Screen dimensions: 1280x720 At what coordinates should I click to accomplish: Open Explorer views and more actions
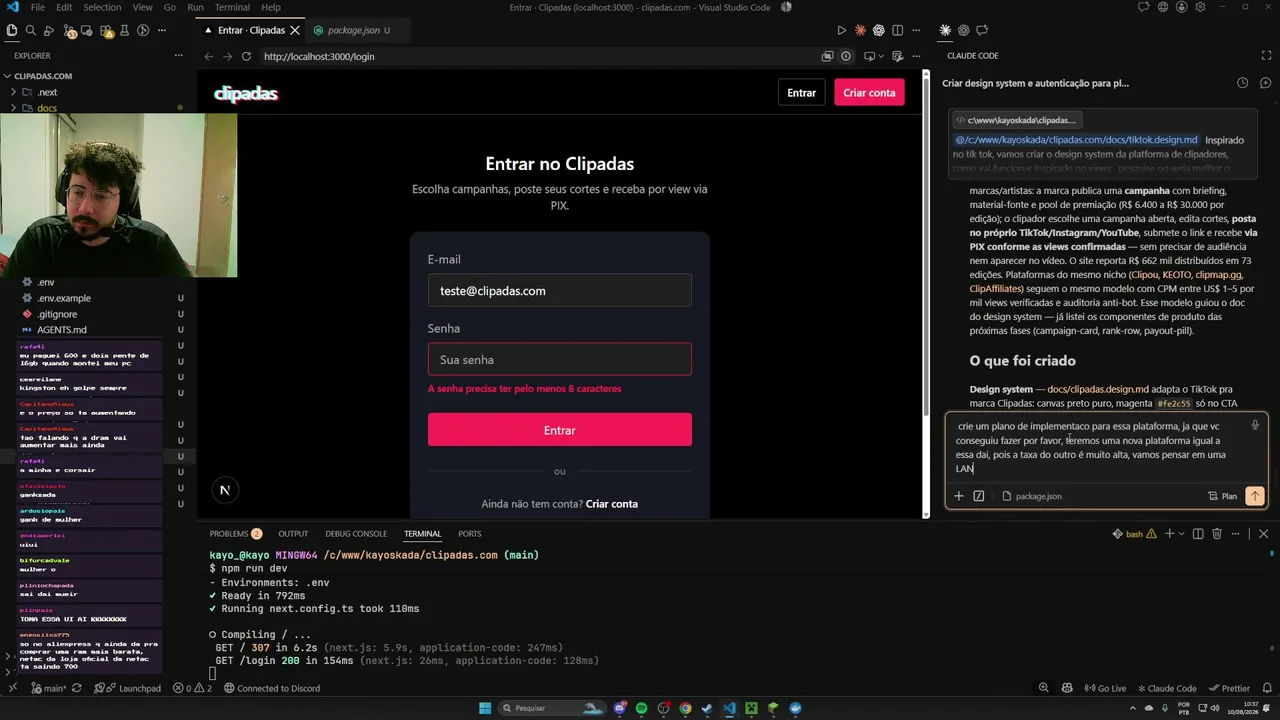coord(178,56)
